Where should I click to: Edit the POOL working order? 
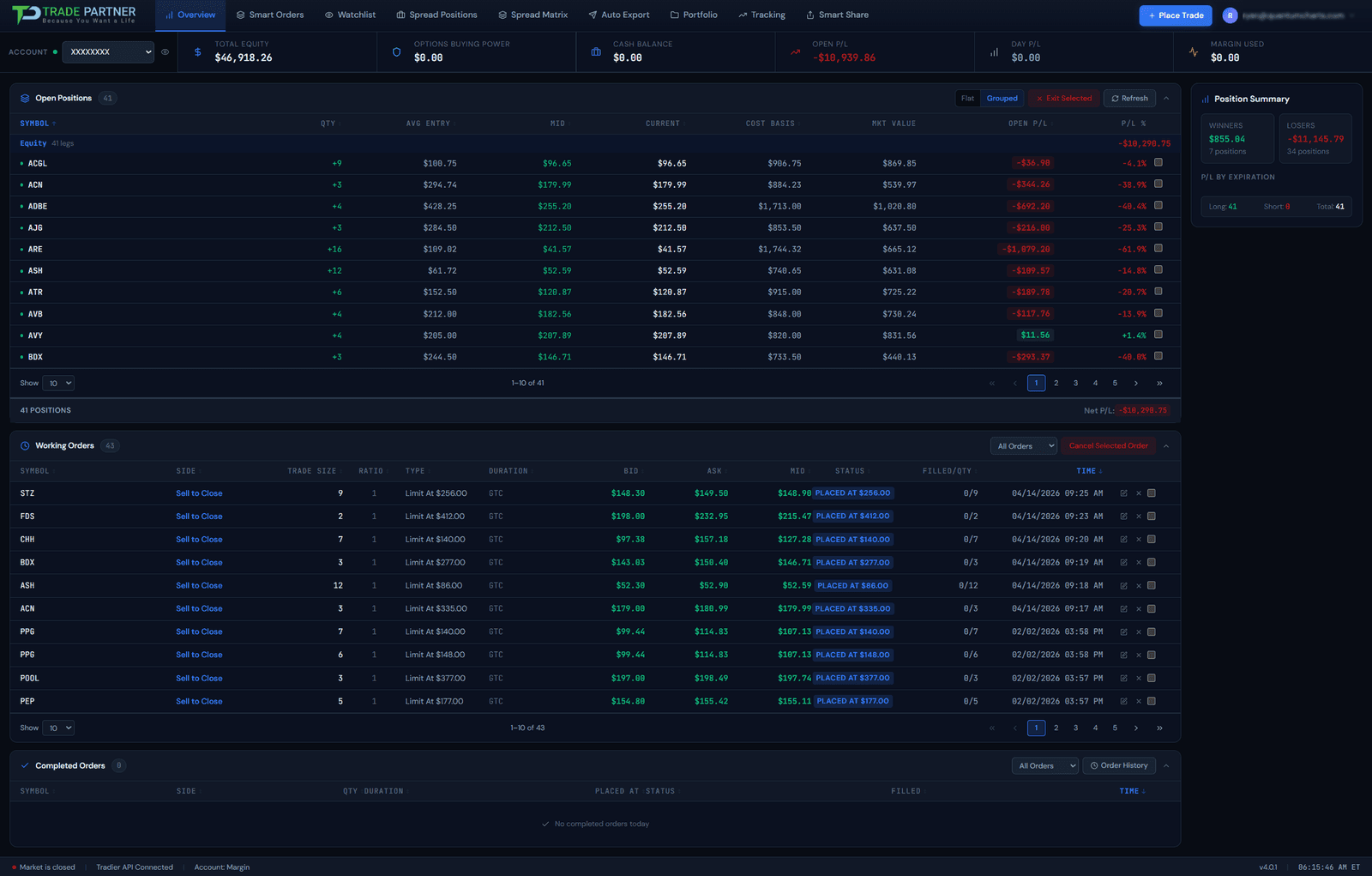[x=1123, y=678]
